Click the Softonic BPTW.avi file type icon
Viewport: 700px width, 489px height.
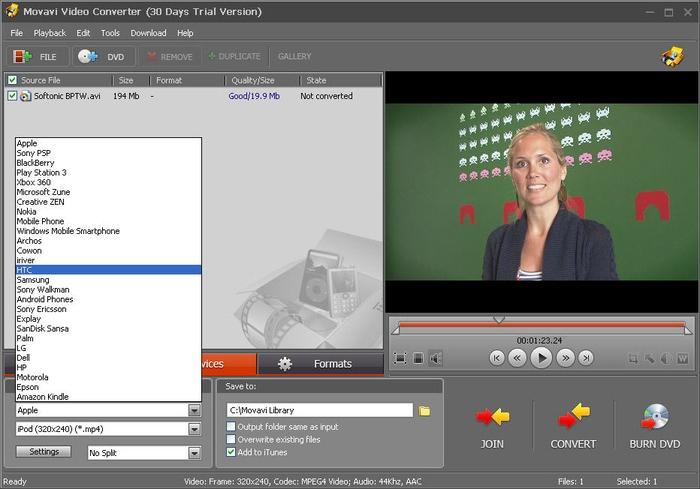pyautogui.click(x=25, y=96)
